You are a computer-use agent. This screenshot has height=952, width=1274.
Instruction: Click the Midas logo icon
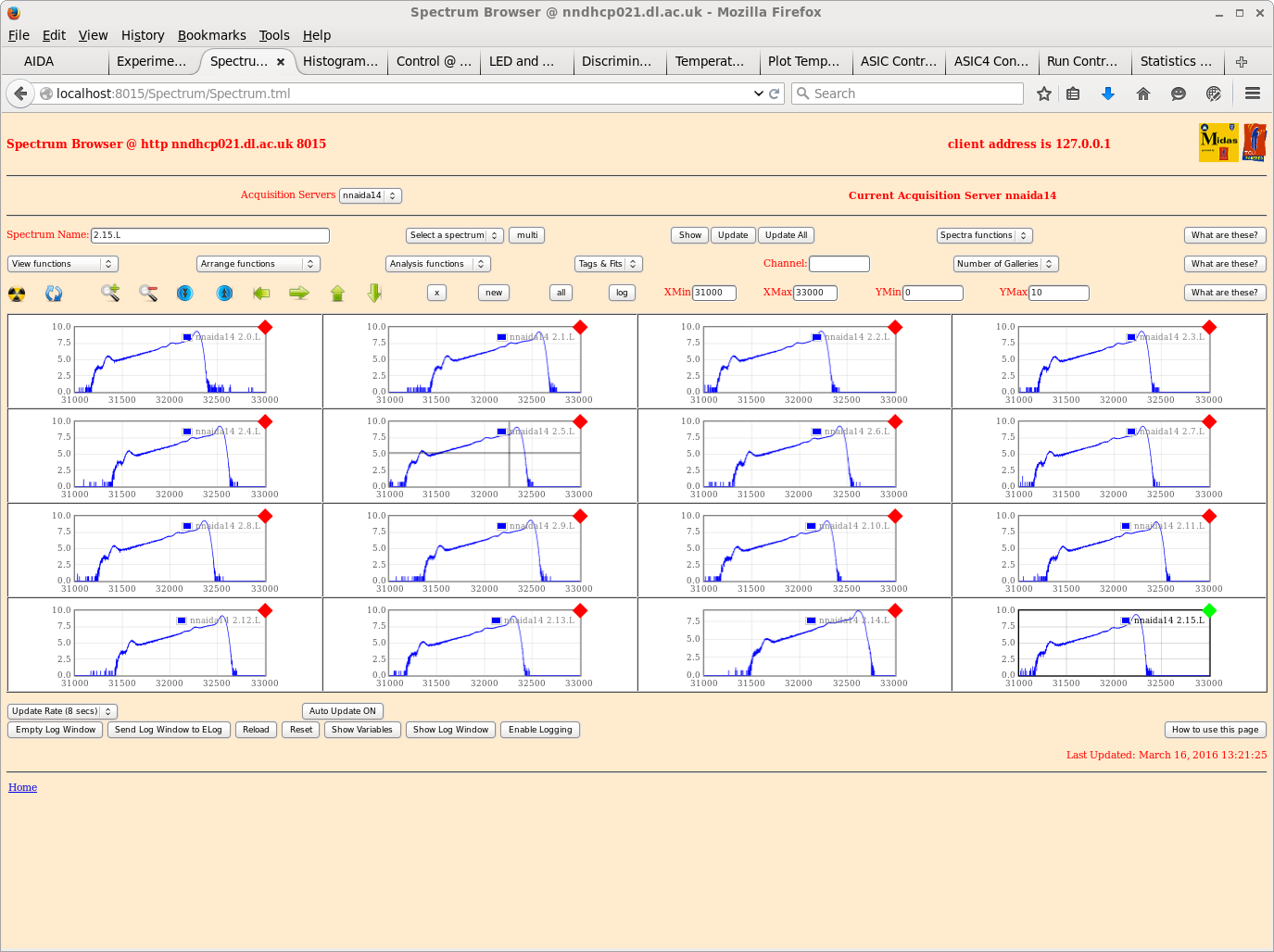tap(1218, 143)
